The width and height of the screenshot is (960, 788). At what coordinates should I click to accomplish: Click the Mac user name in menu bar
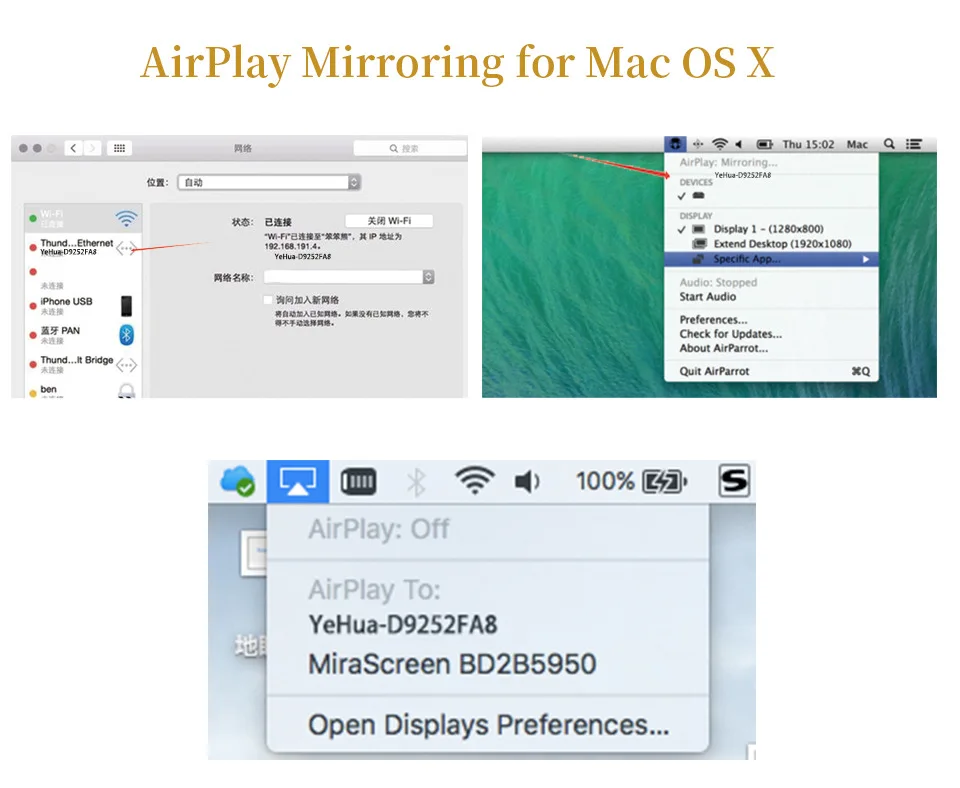click(857, 144)
